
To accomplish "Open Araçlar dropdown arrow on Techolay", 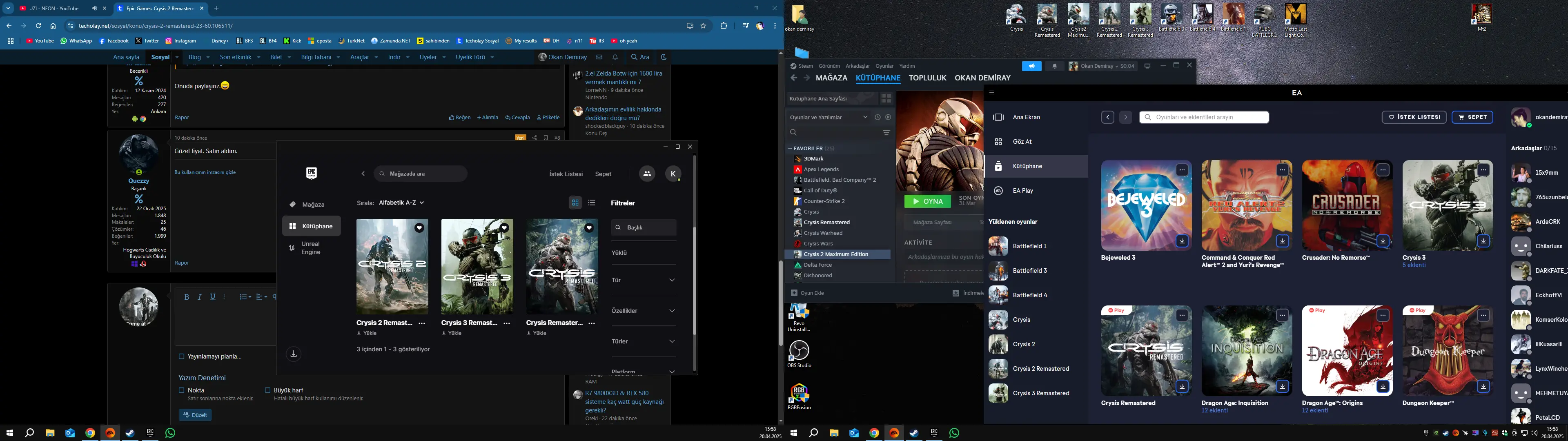I will pyautogui.click(x=376, y=57).
